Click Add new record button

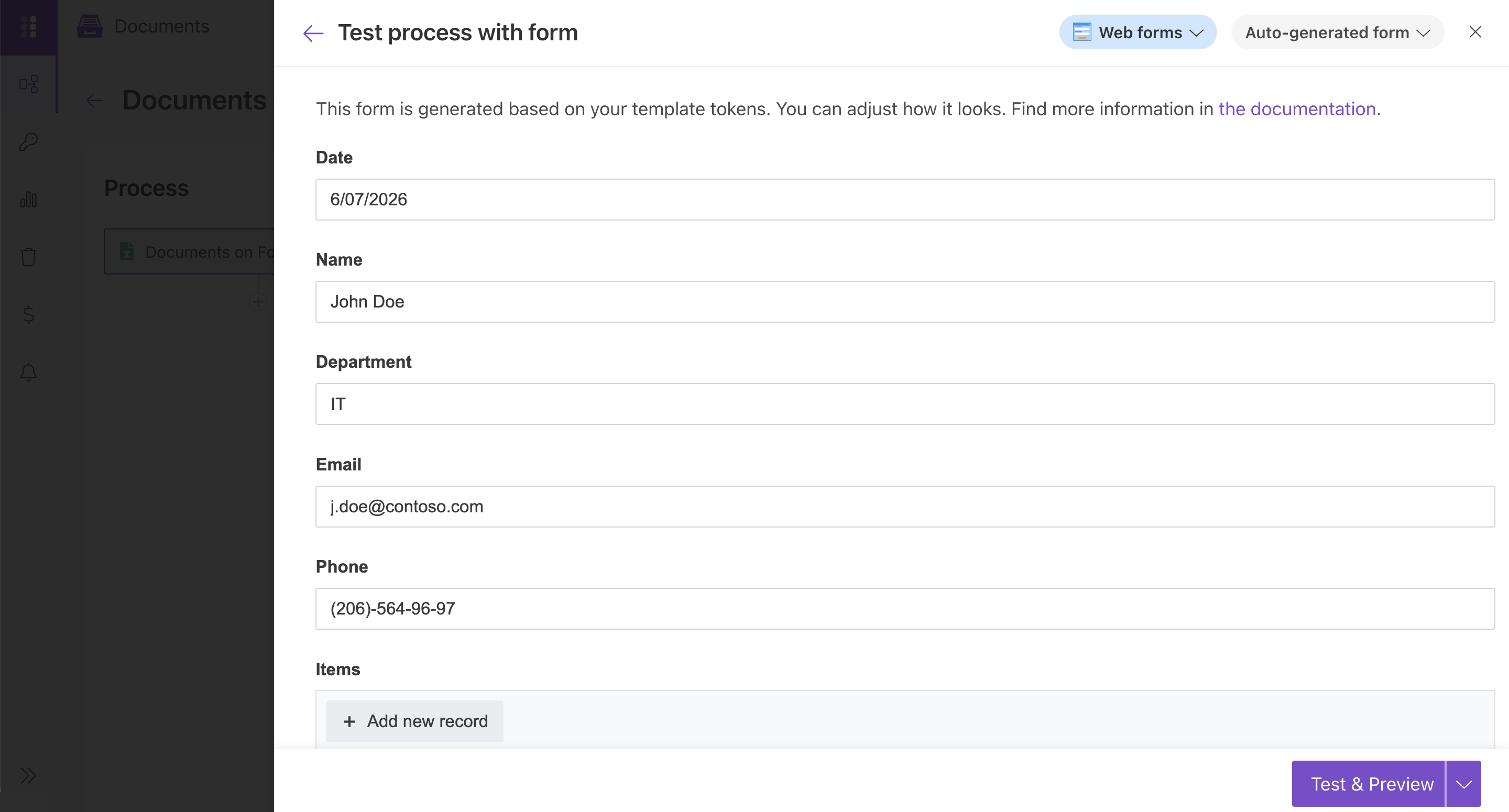point(415,721)
